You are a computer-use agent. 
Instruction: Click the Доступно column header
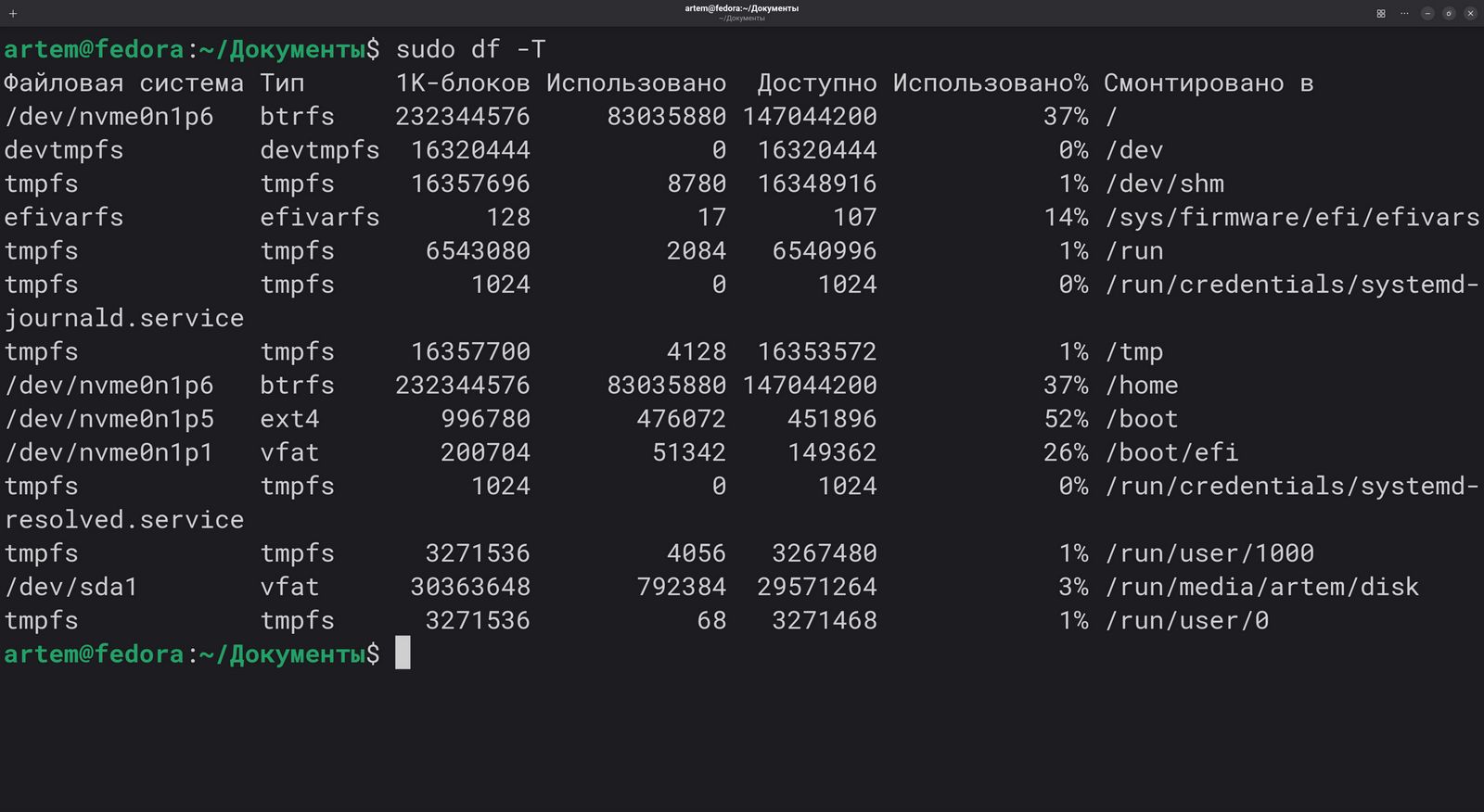pos(816,83)
